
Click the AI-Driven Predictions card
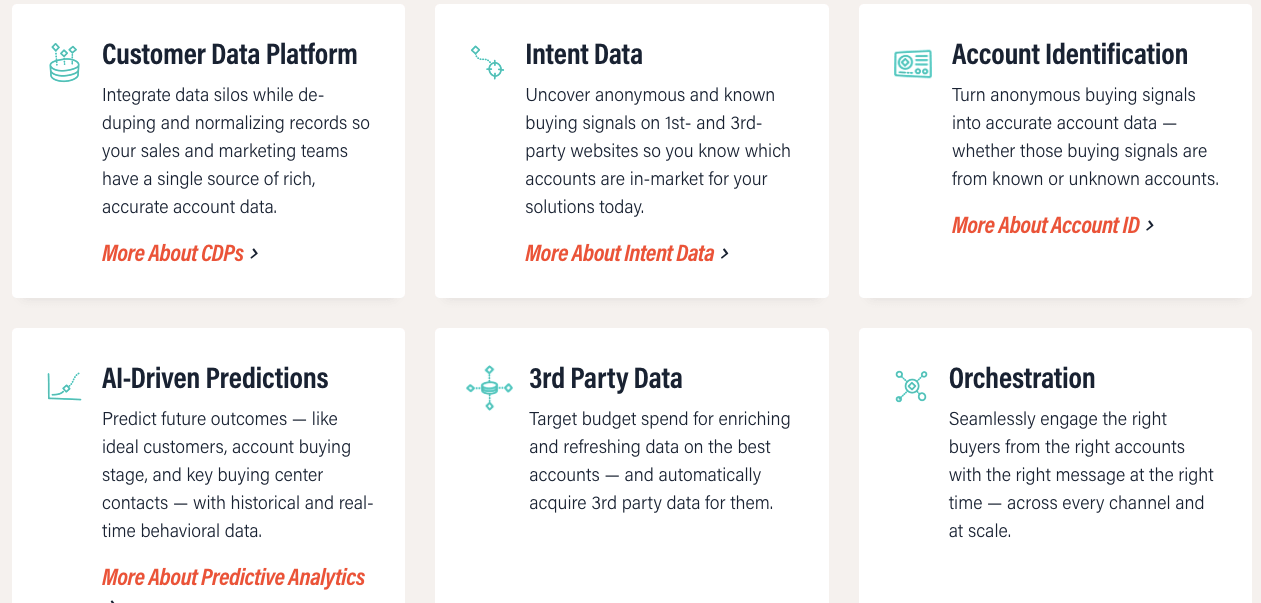tap(207, 465)
